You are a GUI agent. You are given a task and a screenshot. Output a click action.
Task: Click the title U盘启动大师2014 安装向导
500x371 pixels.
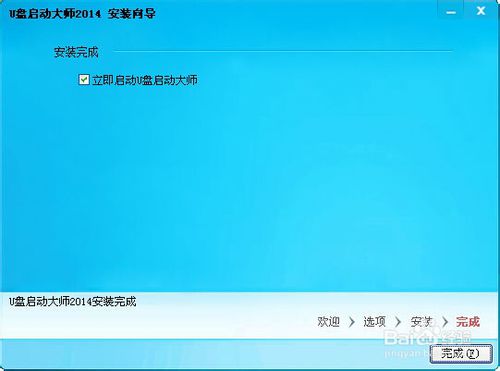(82, 14)
